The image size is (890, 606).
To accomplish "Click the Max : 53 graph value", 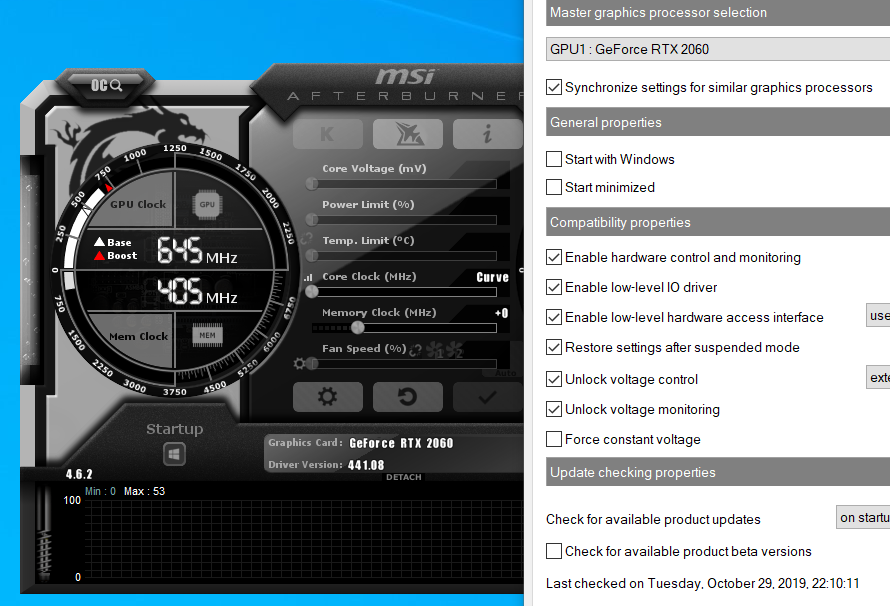I will [x=144, y=491].
